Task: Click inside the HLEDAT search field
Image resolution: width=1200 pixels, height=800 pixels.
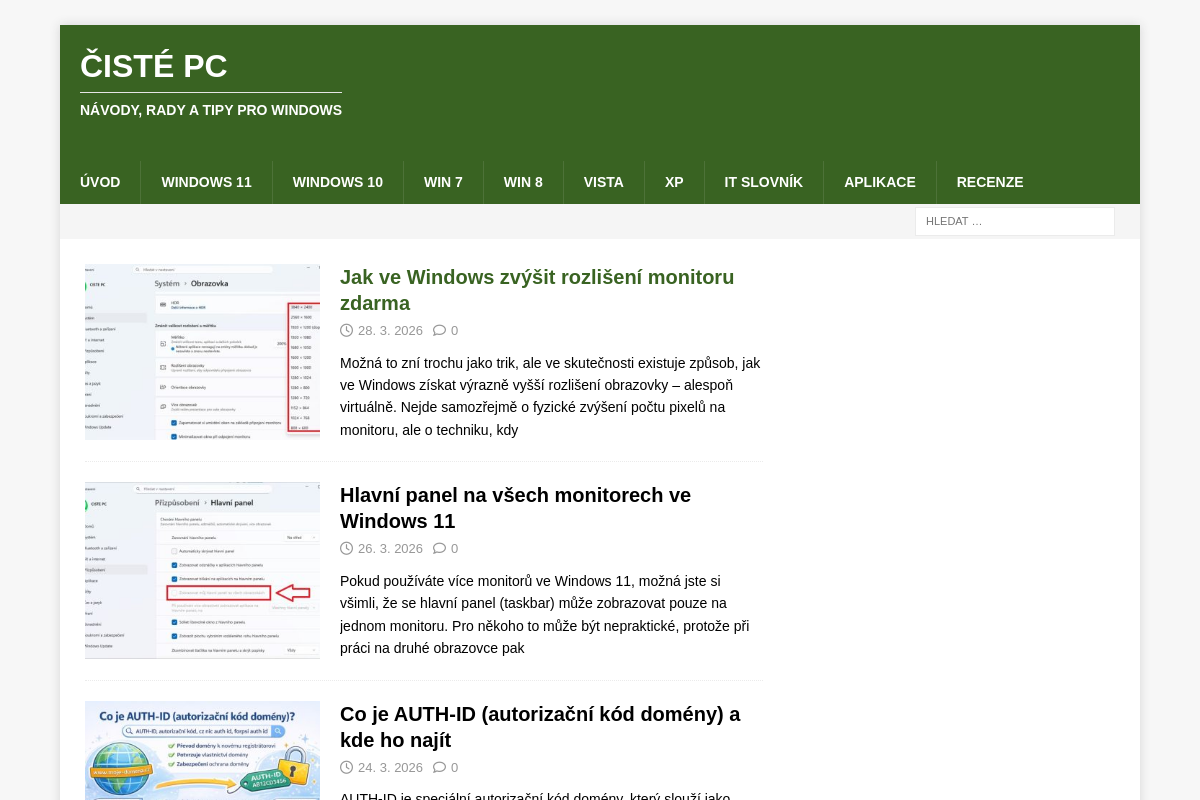Action: pyautogui.click(x=1014, y=221)
